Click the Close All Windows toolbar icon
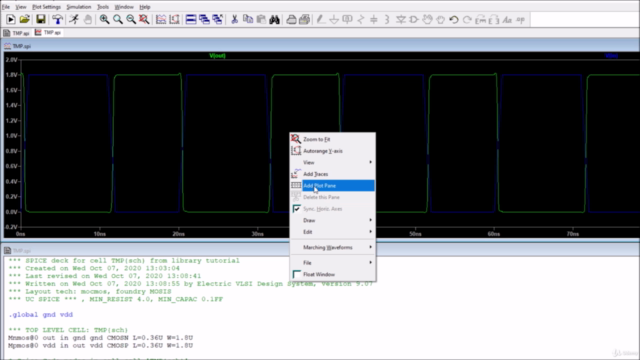 point(218,19)
